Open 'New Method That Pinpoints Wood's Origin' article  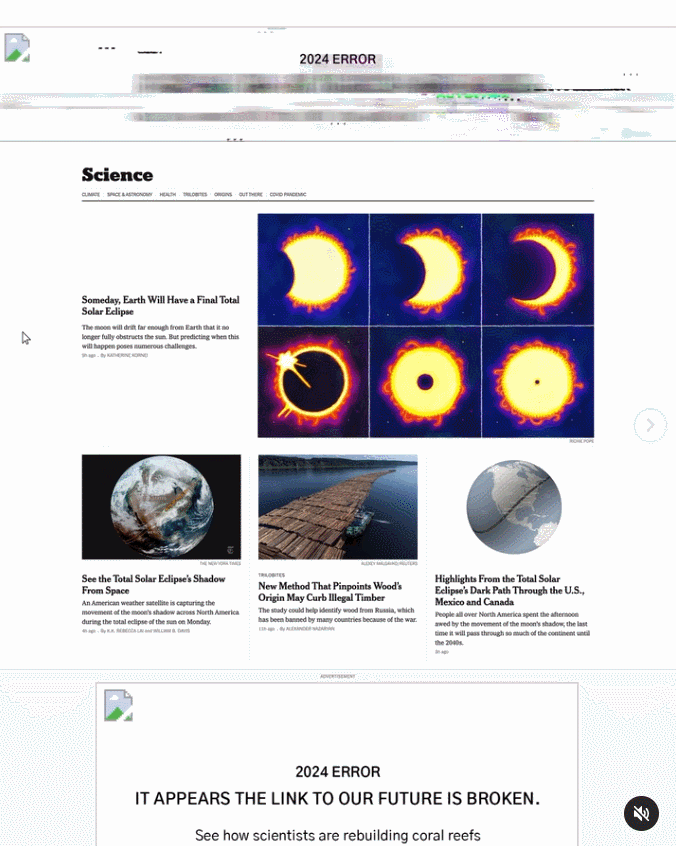tap(330, 591)
